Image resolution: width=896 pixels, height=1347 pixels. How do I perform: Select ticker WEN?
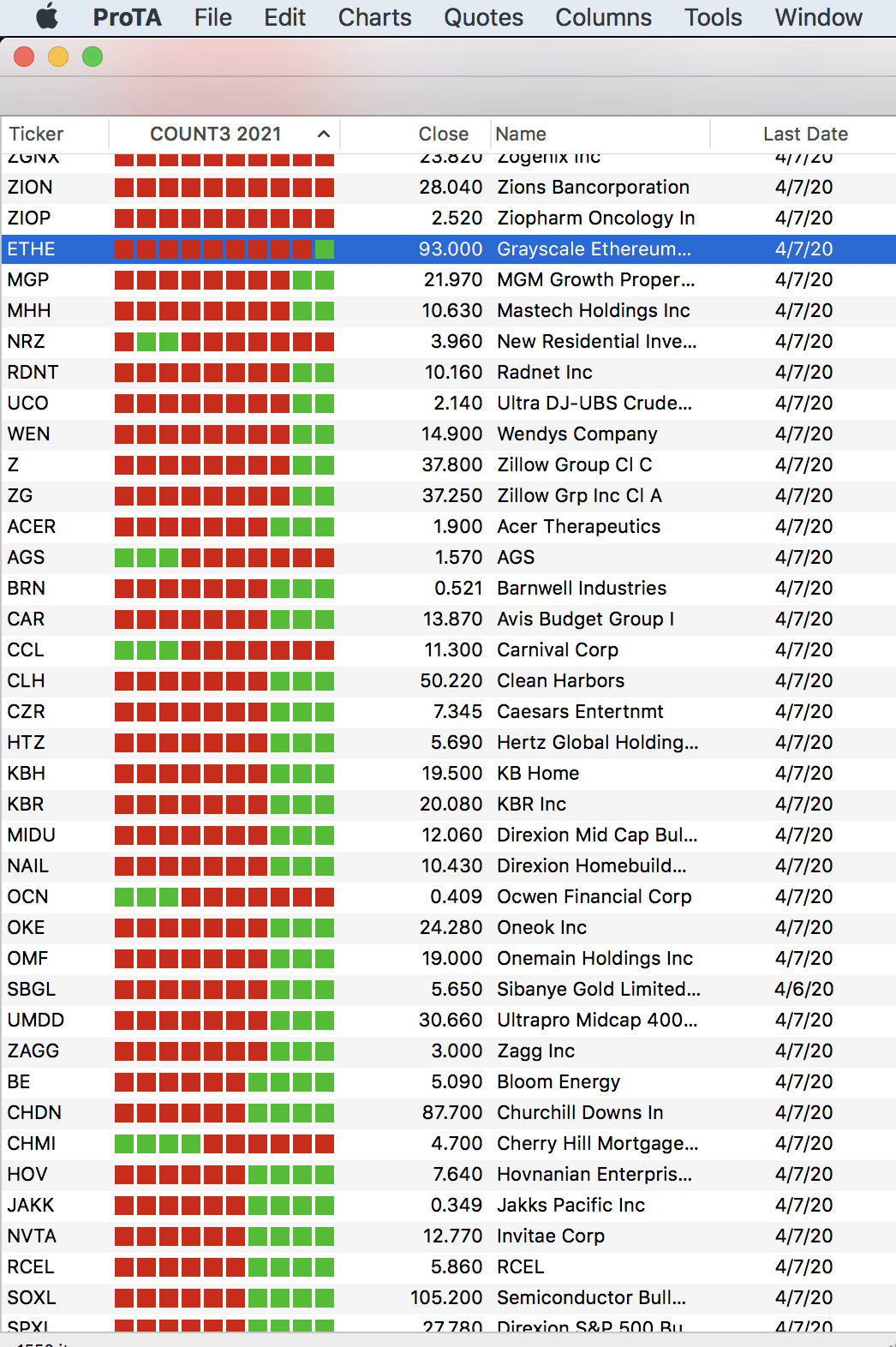pos(28,434)
